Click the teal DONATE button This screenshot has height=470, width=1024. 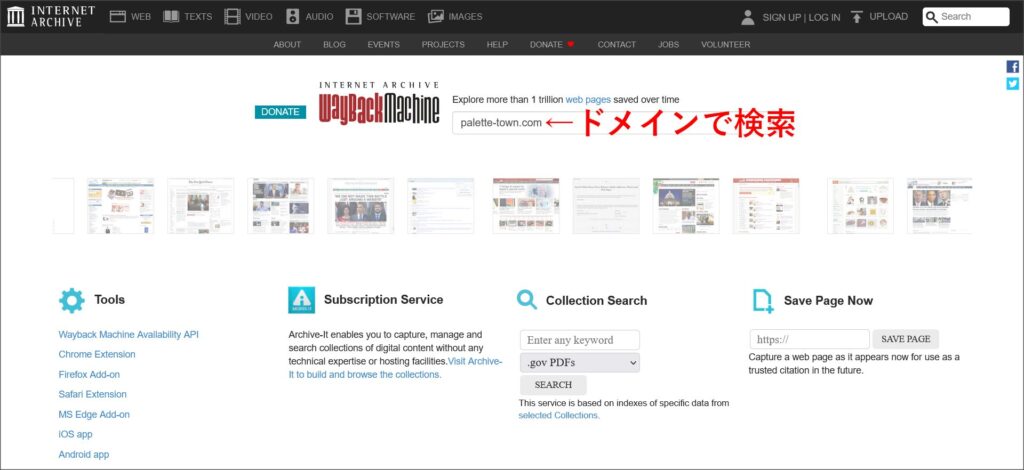point(280,112)
